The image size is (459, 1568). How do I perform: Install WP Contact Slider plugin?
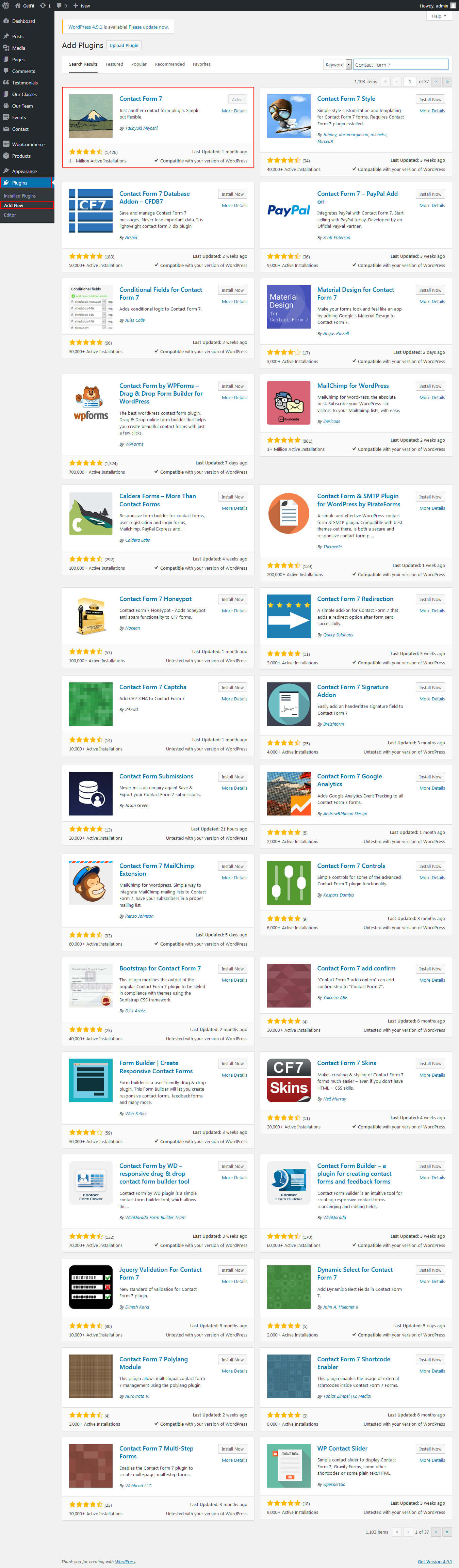[x=430, y=1449]
